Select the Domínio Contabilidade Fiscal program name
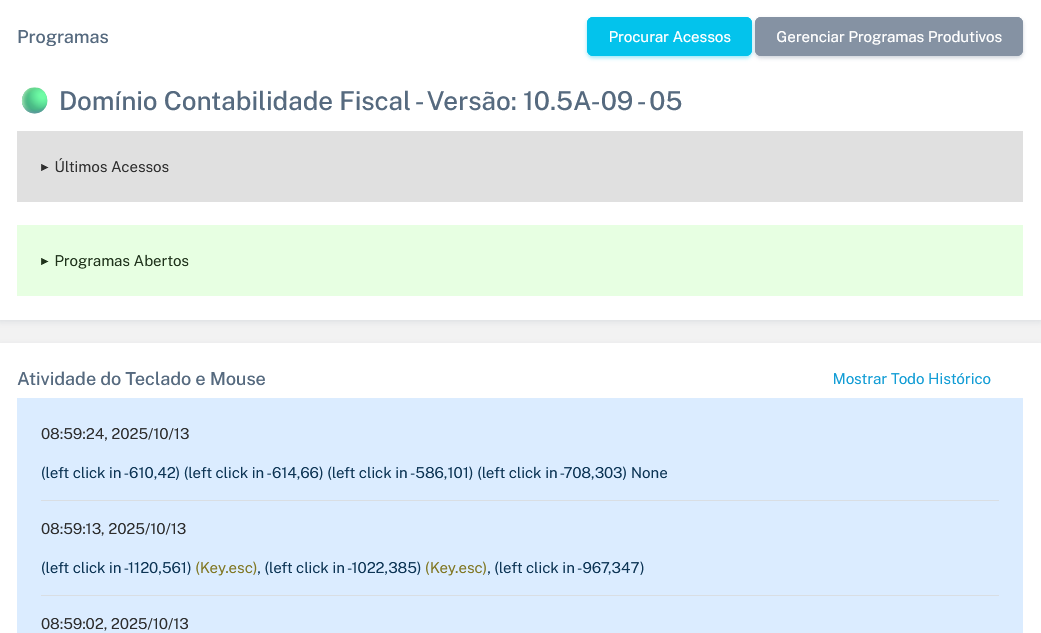The image size is (1041, 633). click(x=234, y=101)
